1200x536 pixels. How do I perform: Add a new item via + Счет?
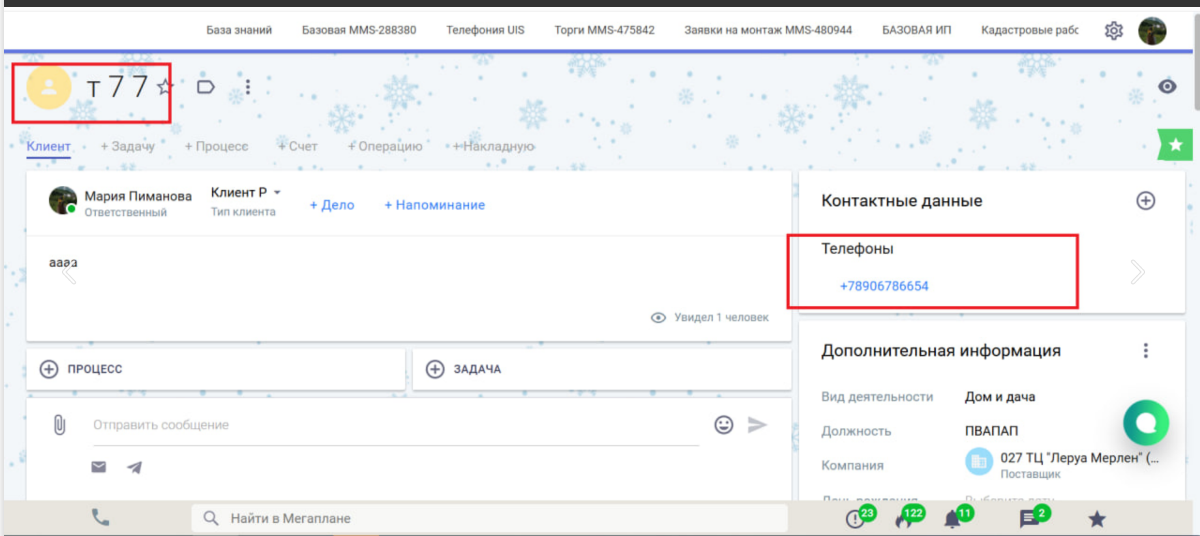tap(298, 146)
